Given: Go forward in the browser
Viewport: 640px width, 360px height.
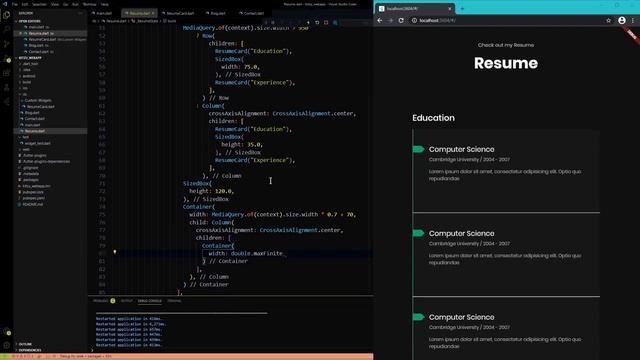Looking at the screenshot, I should click(391, 20).
